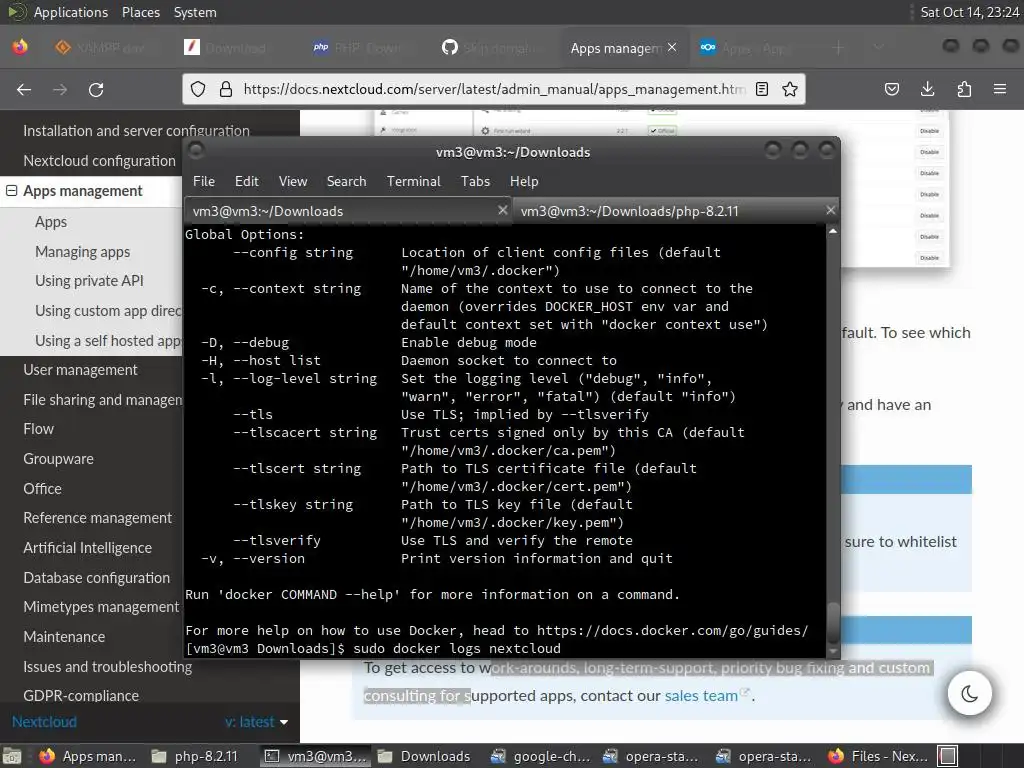The height and width of the screenshot is (768, 1024).
Task: Close the Apps management browser tab
Action: point(672,47)
